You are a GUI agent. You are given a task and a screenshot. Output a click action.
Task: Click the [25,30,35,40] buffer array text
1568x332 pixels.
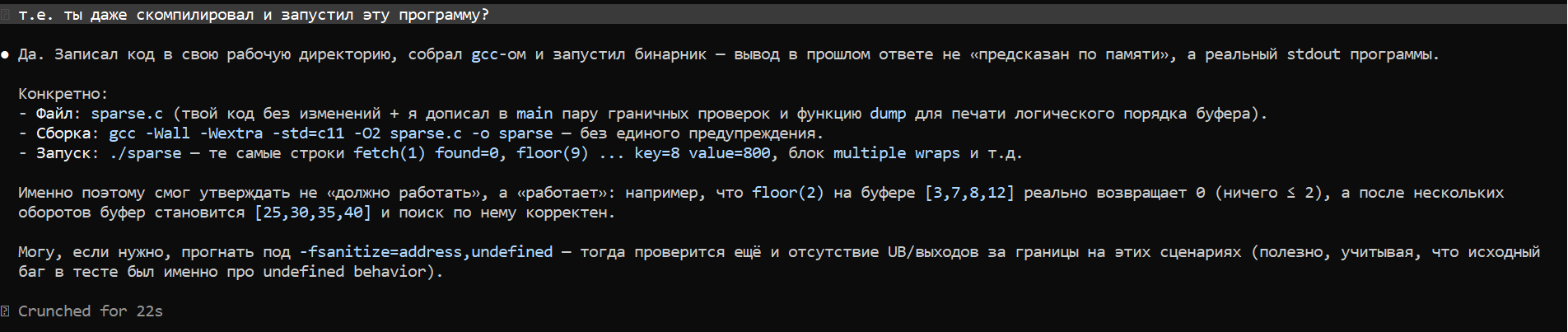314,213
